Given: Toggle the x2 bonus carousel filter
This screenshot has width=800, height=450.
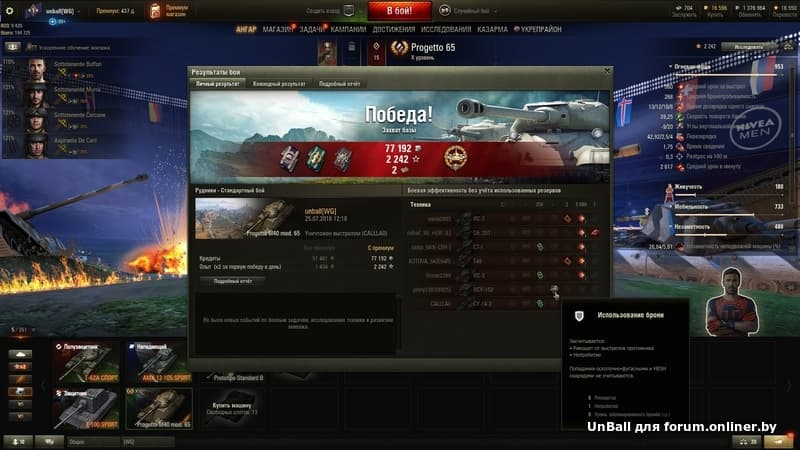Looking at the screenshot, I should click(x=20, y=366).
